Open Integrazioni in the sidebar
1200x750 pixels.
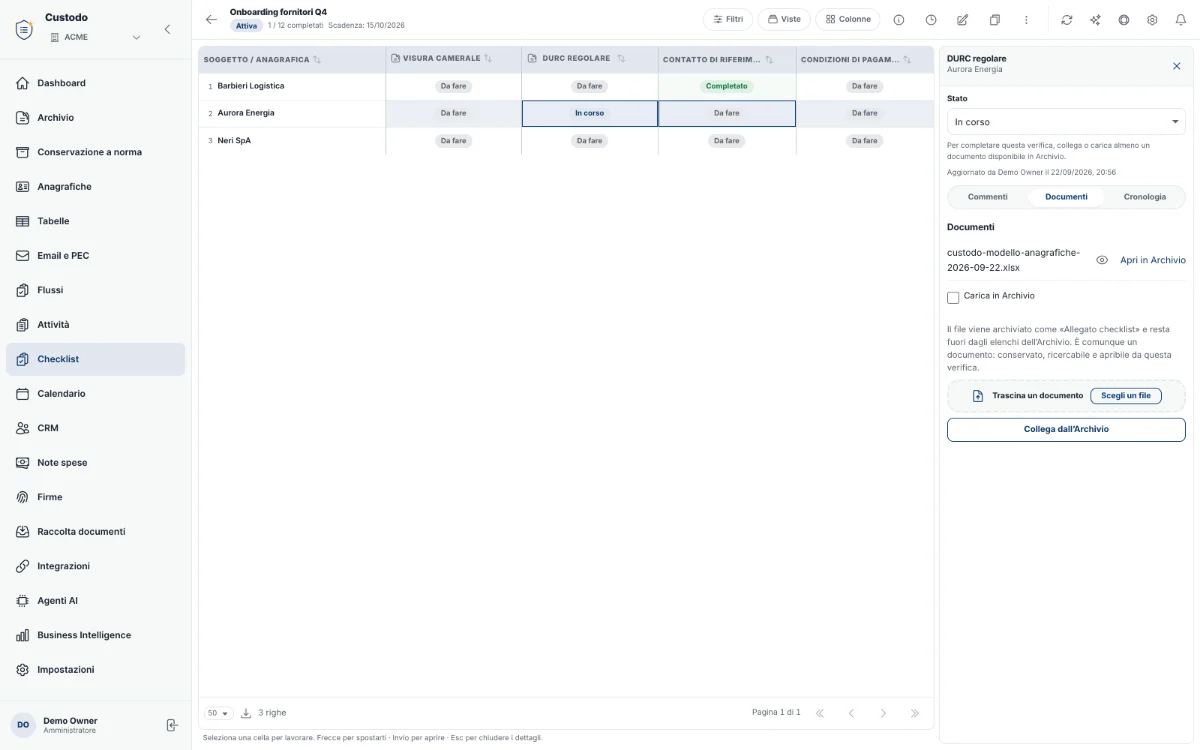click(x=95, y=566)
